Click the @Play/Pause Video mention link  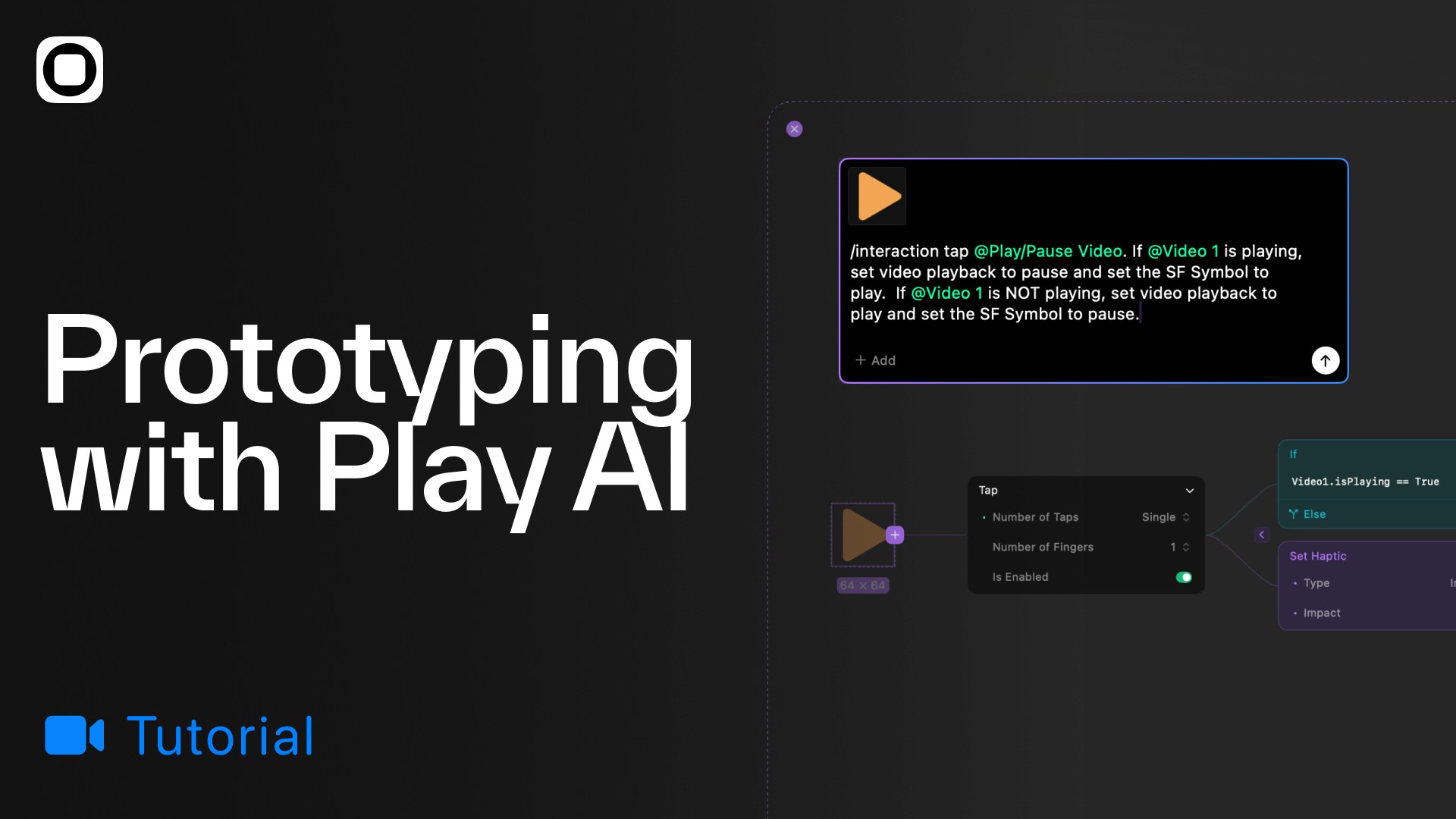pos(1047,251)
